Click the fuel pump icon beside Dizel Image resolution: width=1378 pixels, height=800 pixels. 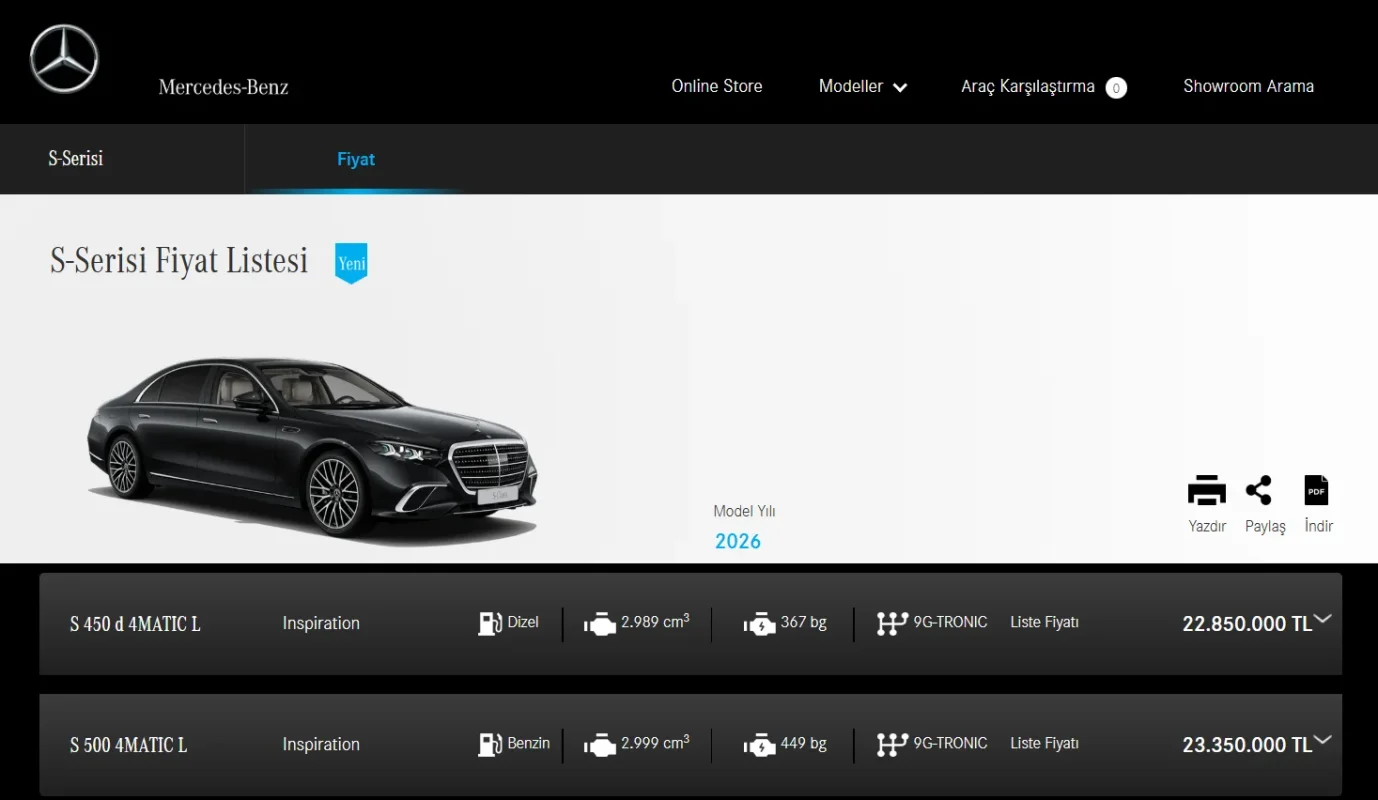[490, 624]
